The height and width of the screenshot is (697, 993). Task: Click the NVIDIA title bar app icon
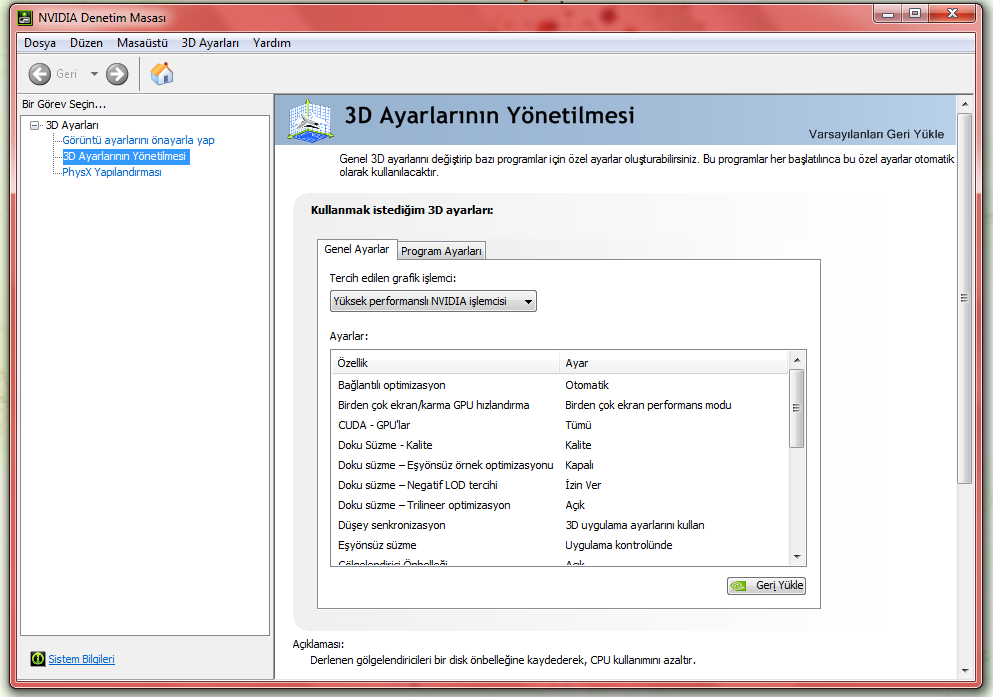(x=25, y=18)
